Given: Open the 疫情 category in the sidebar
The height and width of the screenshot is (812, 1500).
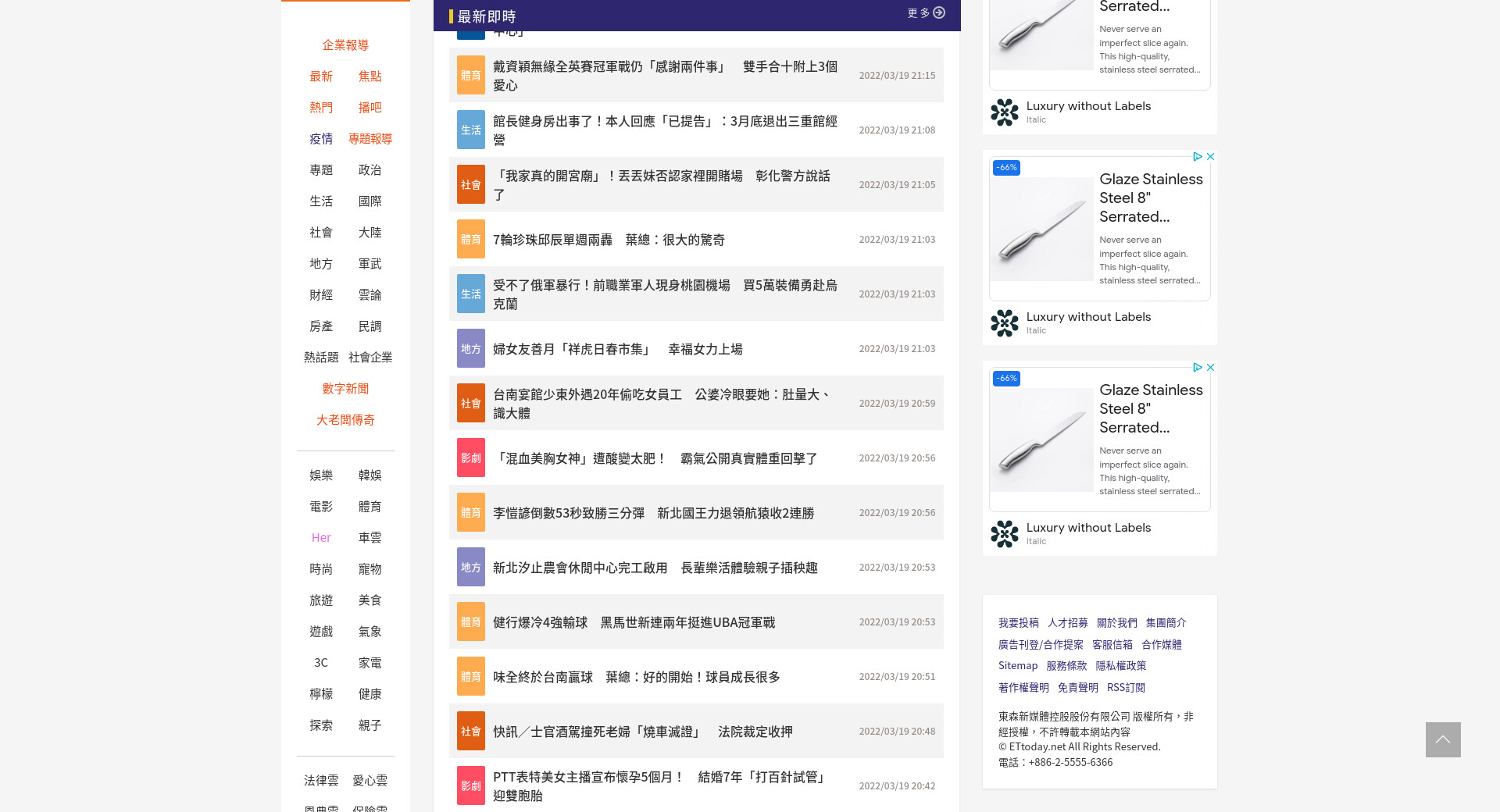Looking at the screenshot, I should 321,139.
